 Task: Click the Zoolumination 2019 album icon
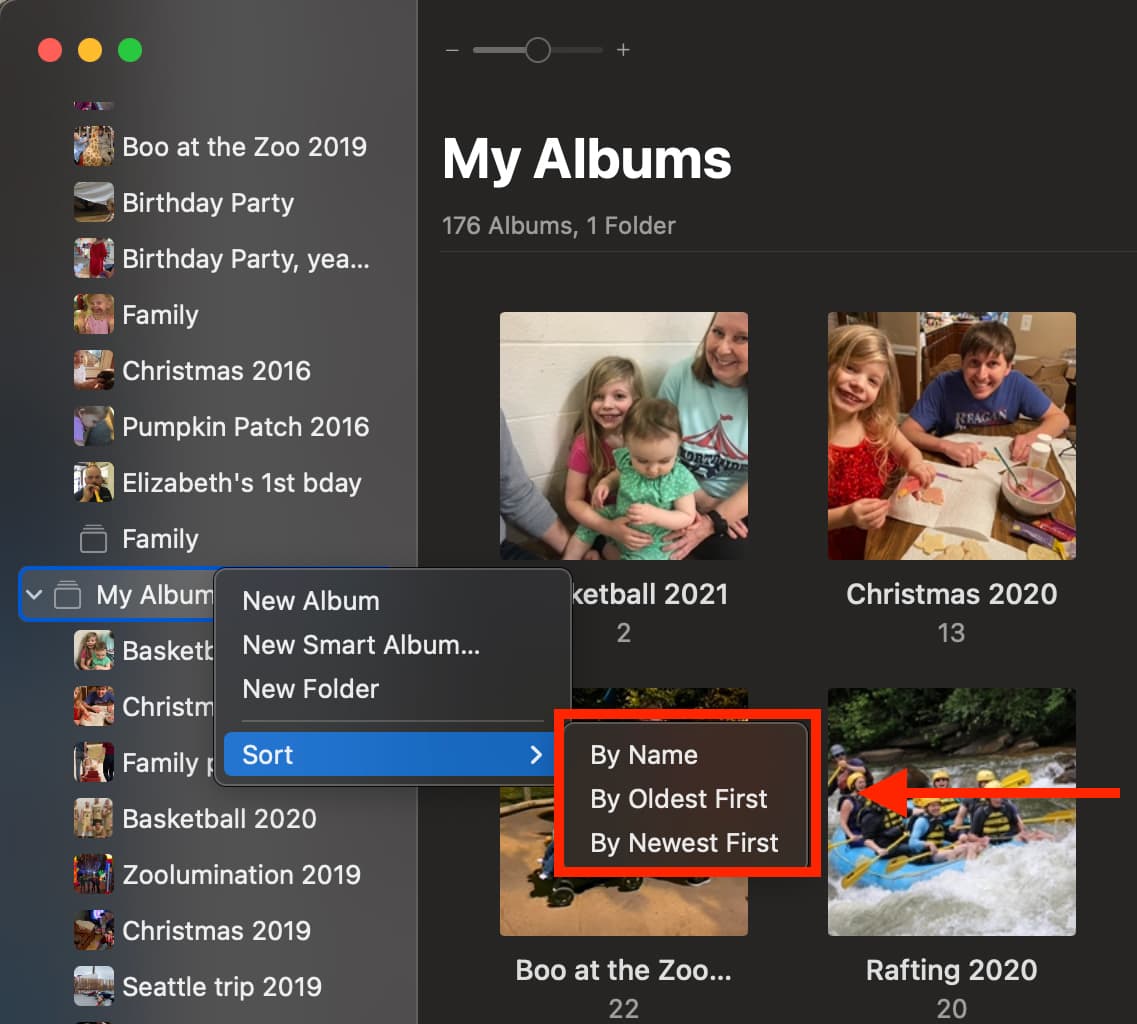[x=93, y=875]
